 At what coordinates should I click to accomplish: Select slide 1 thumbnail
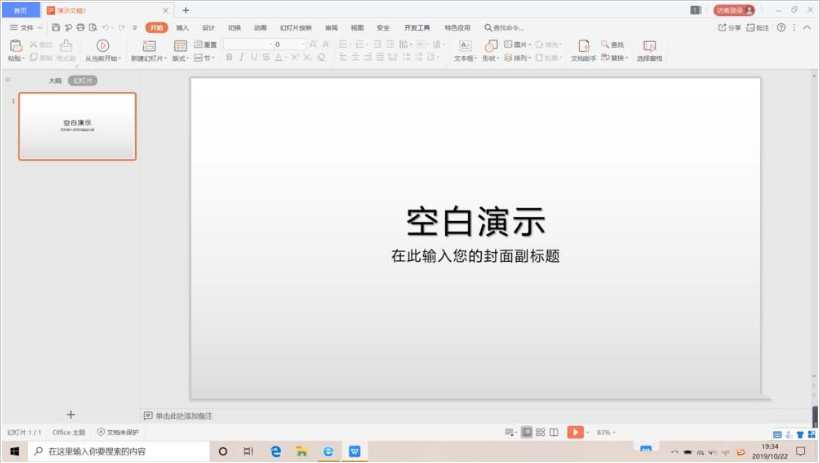(77, 126)
